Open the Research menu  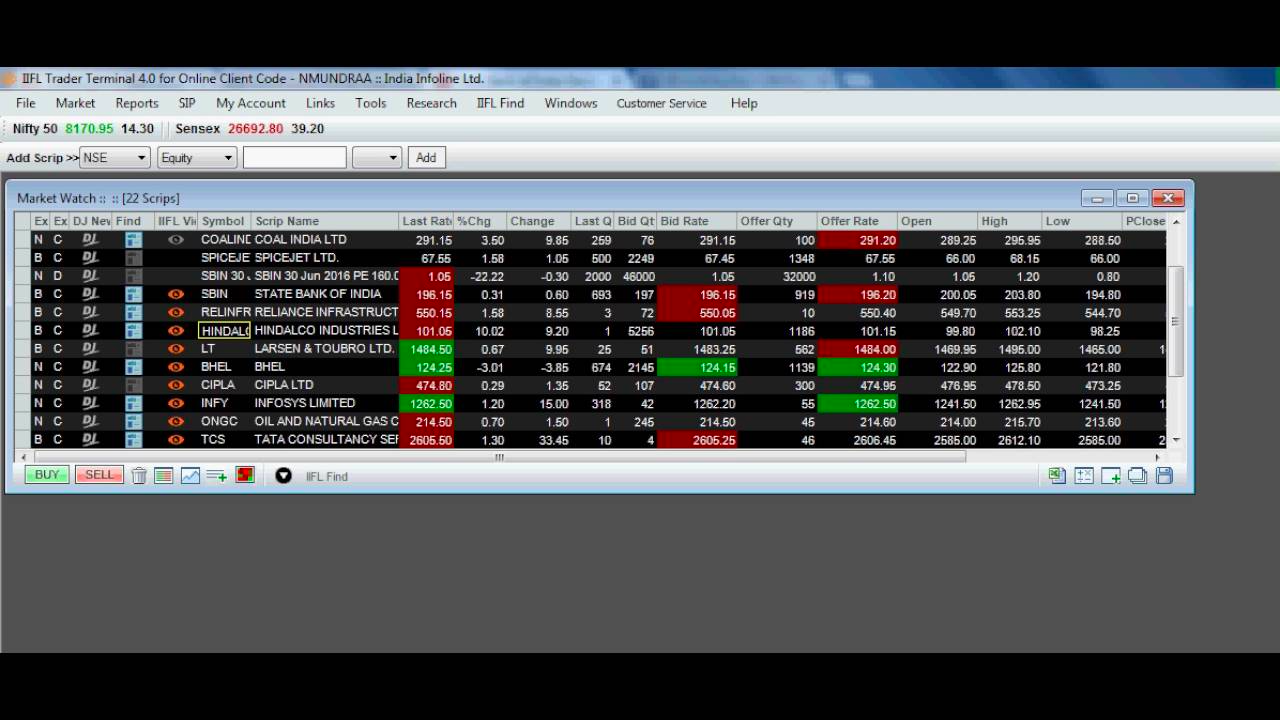431,103
